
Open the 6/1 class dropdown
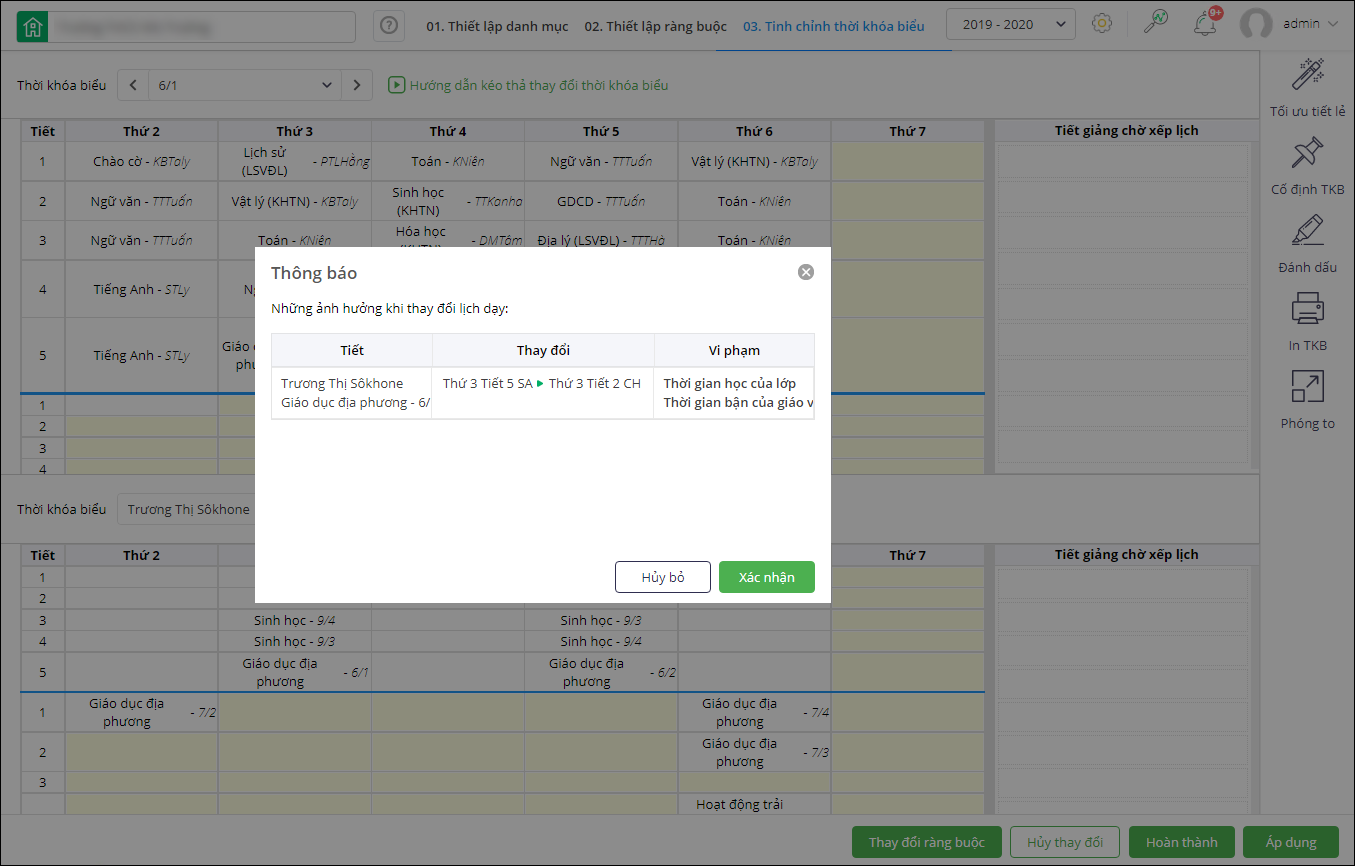244,85
